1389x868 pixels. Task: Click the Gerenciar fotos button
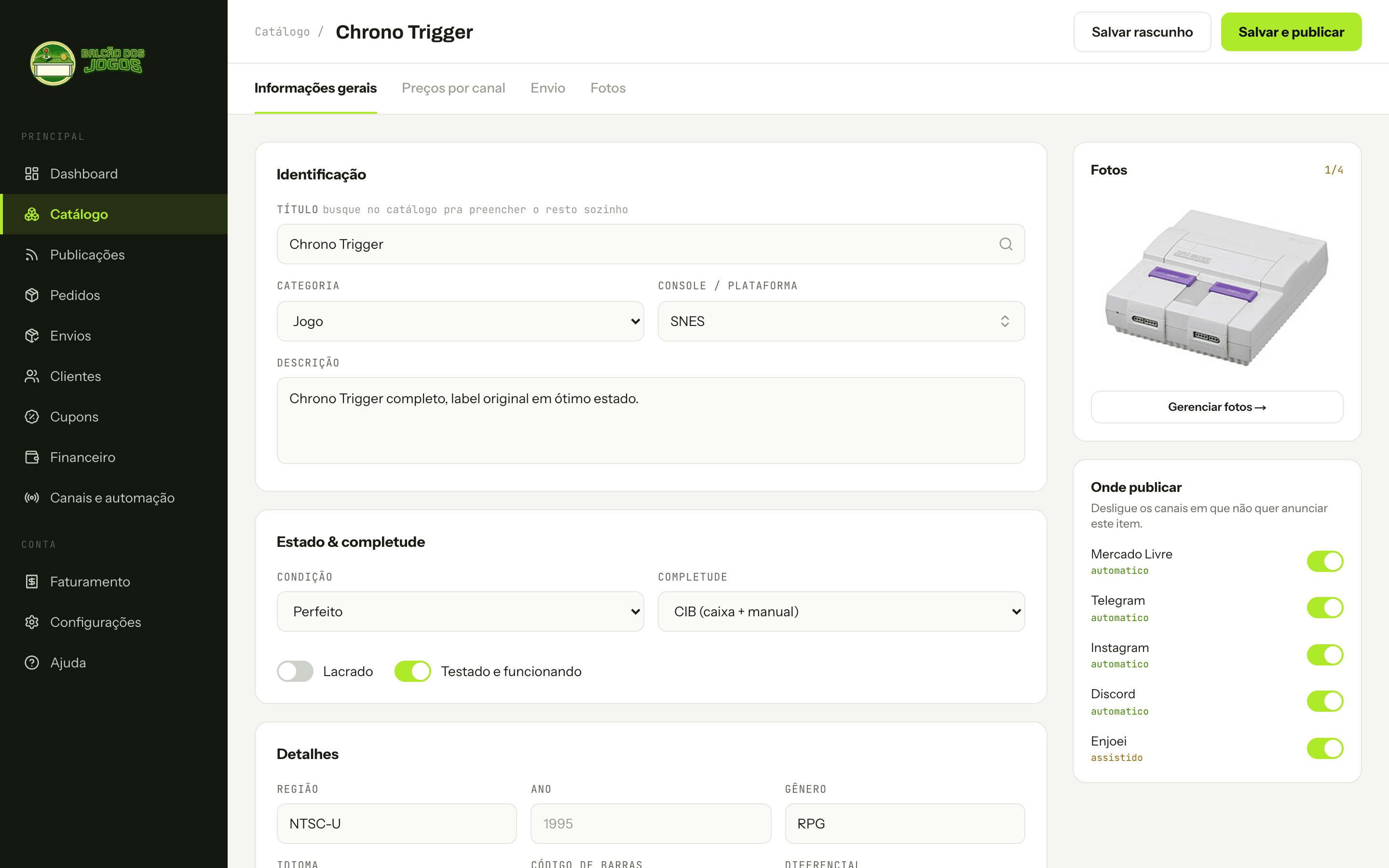(x=1217, y=407)
